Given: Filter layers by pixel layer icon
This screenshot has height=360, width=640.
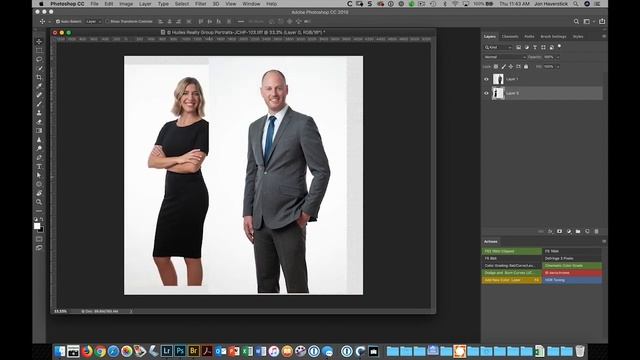Looking at the screenshot, I should (519, 47).
